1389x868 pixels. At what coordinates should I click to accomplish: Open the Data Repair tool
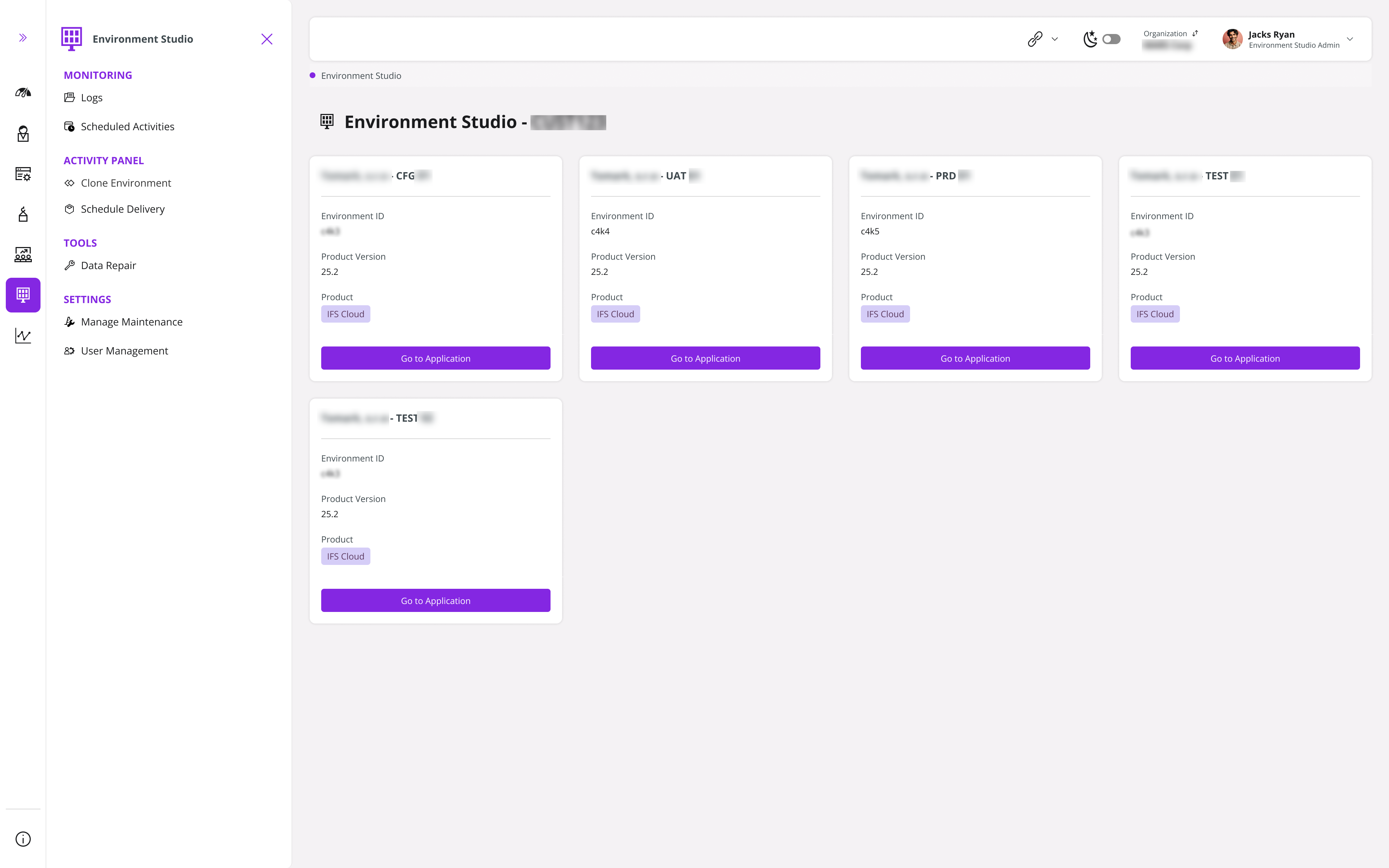tap(109, 265)
